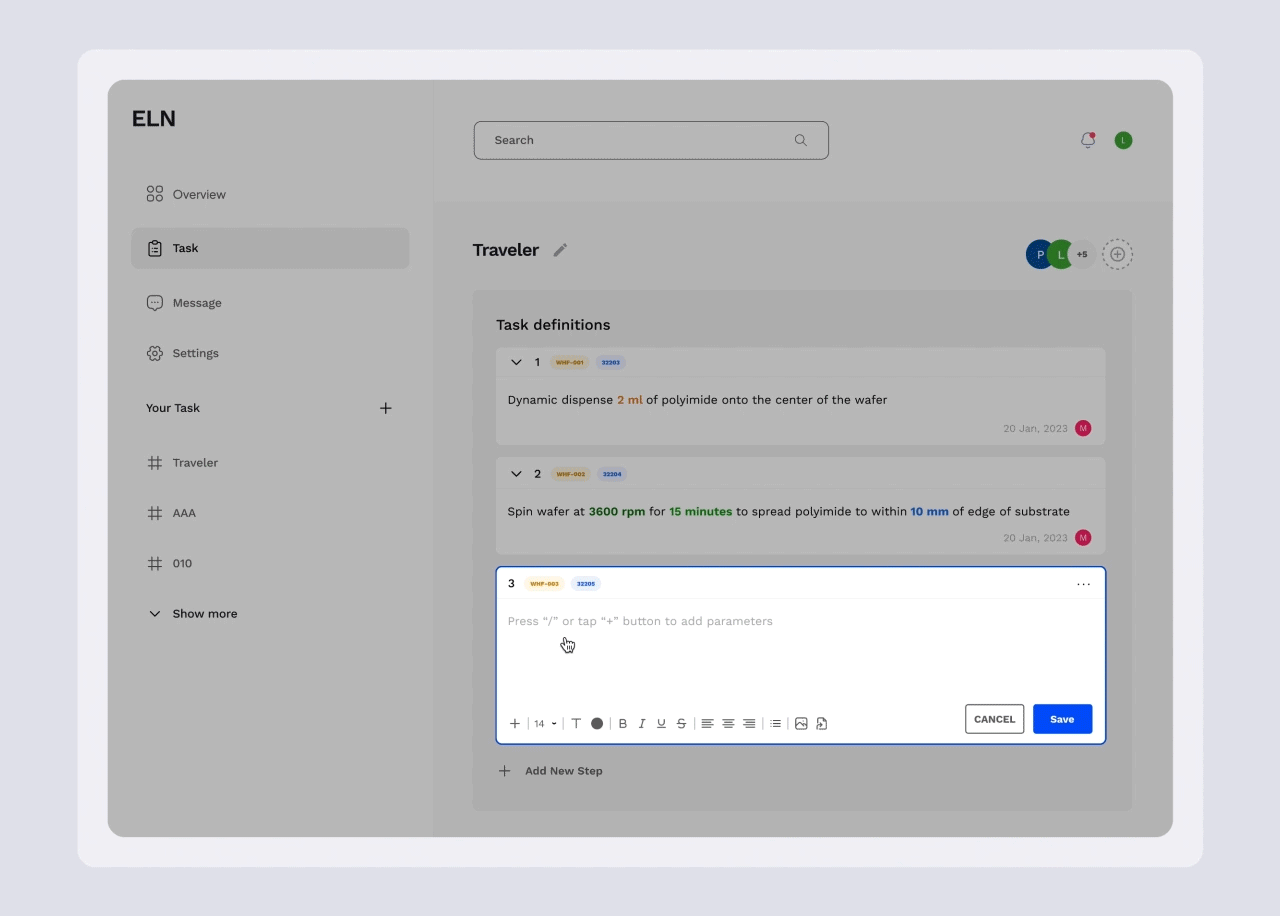Viewport: 1280px width, 916px height.
Task: Click the M avatar on step 1
Action: click(x=1083, y=428)
